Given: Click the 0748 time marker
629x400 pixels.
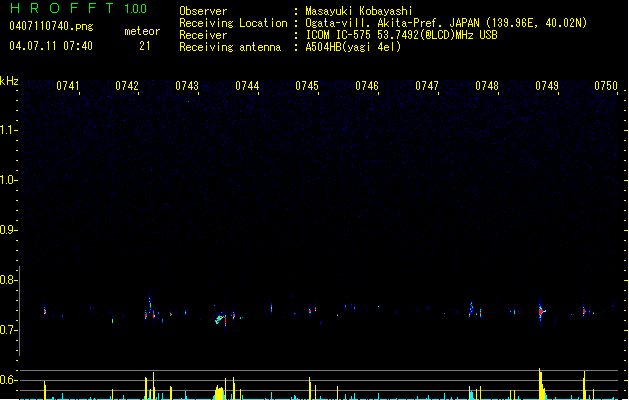Looking at the screenshot, I should coord(487,86).
